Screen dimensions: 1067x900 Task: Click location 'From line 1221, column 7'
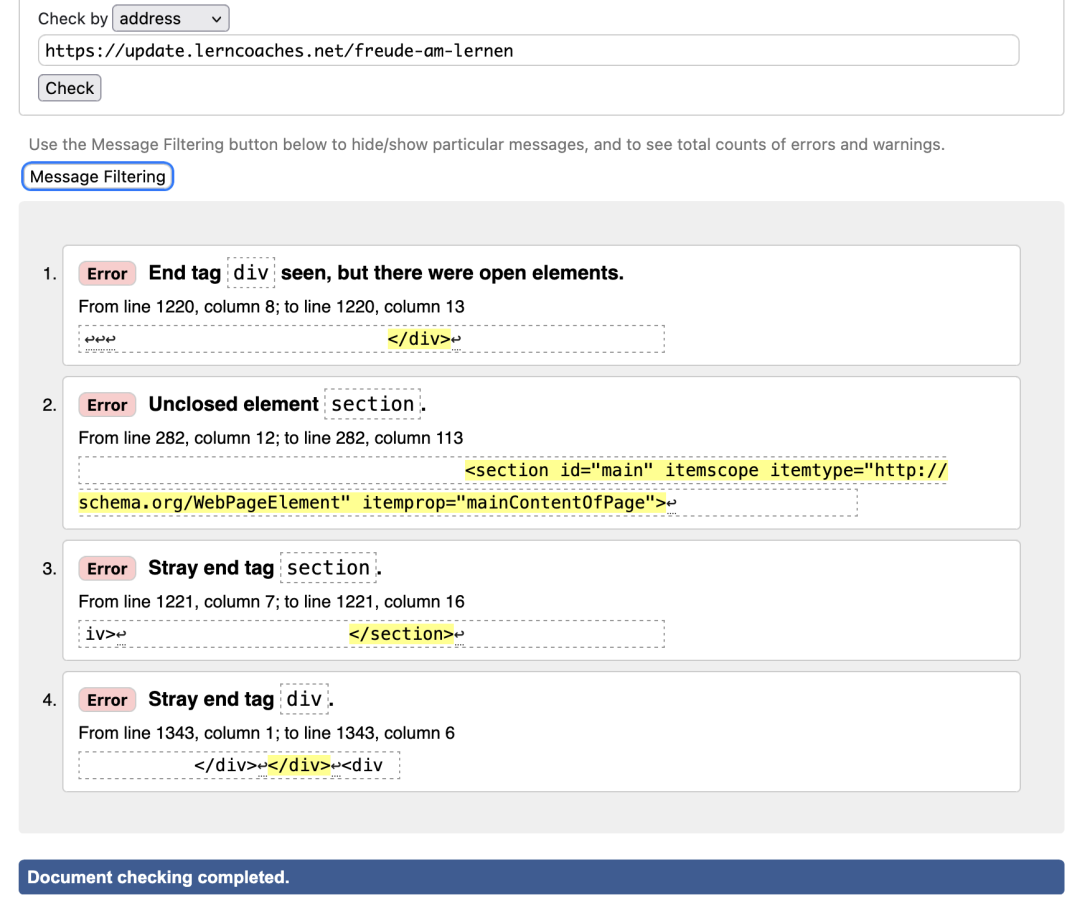(271, 601)
